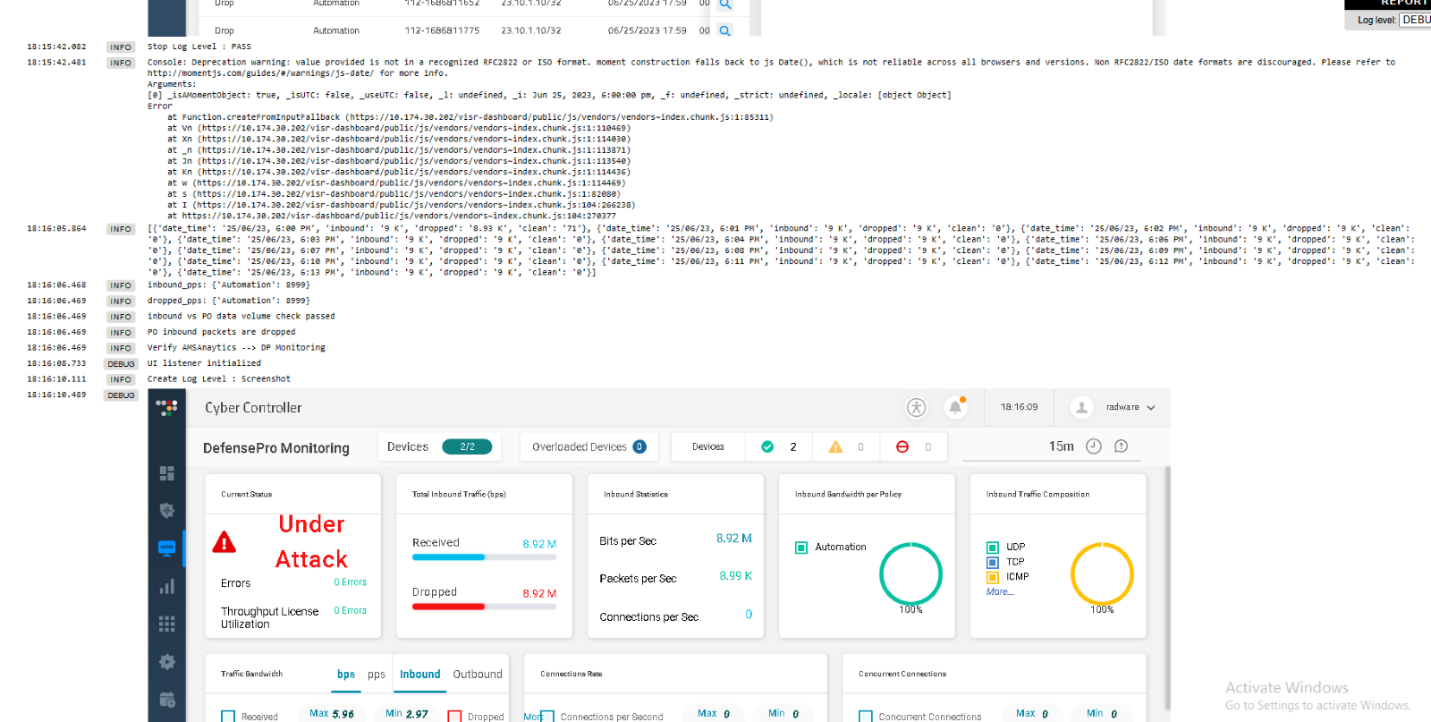The height and width of the screenshot is (722, 1431).
Task: Toggle the Automation policy legend checkbox
Action: point(801,547)
